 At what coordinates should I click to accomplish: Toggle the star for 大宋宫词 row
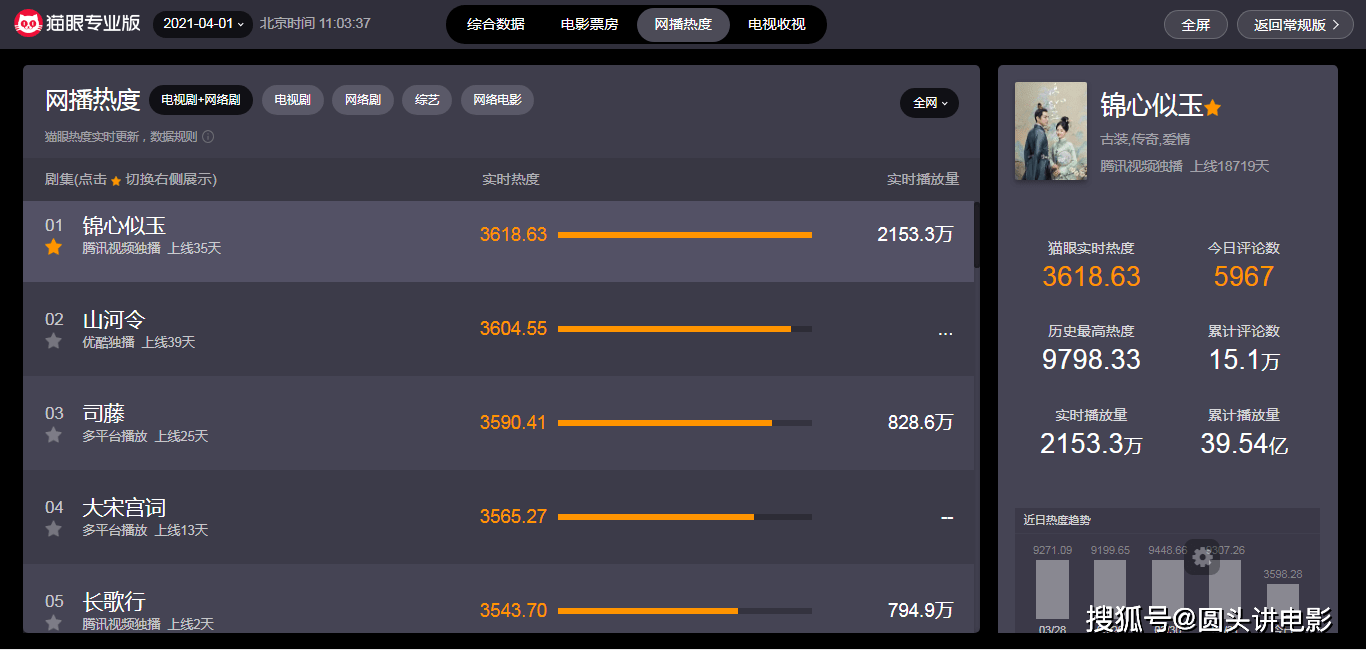pos(54,529)
